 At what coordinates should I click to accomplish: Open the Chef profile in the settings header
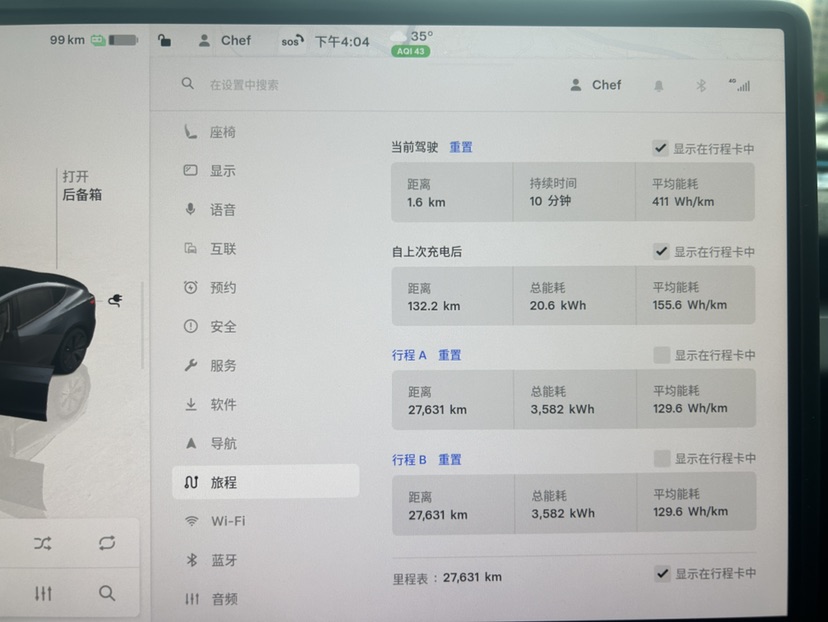(x=596, y=85)
